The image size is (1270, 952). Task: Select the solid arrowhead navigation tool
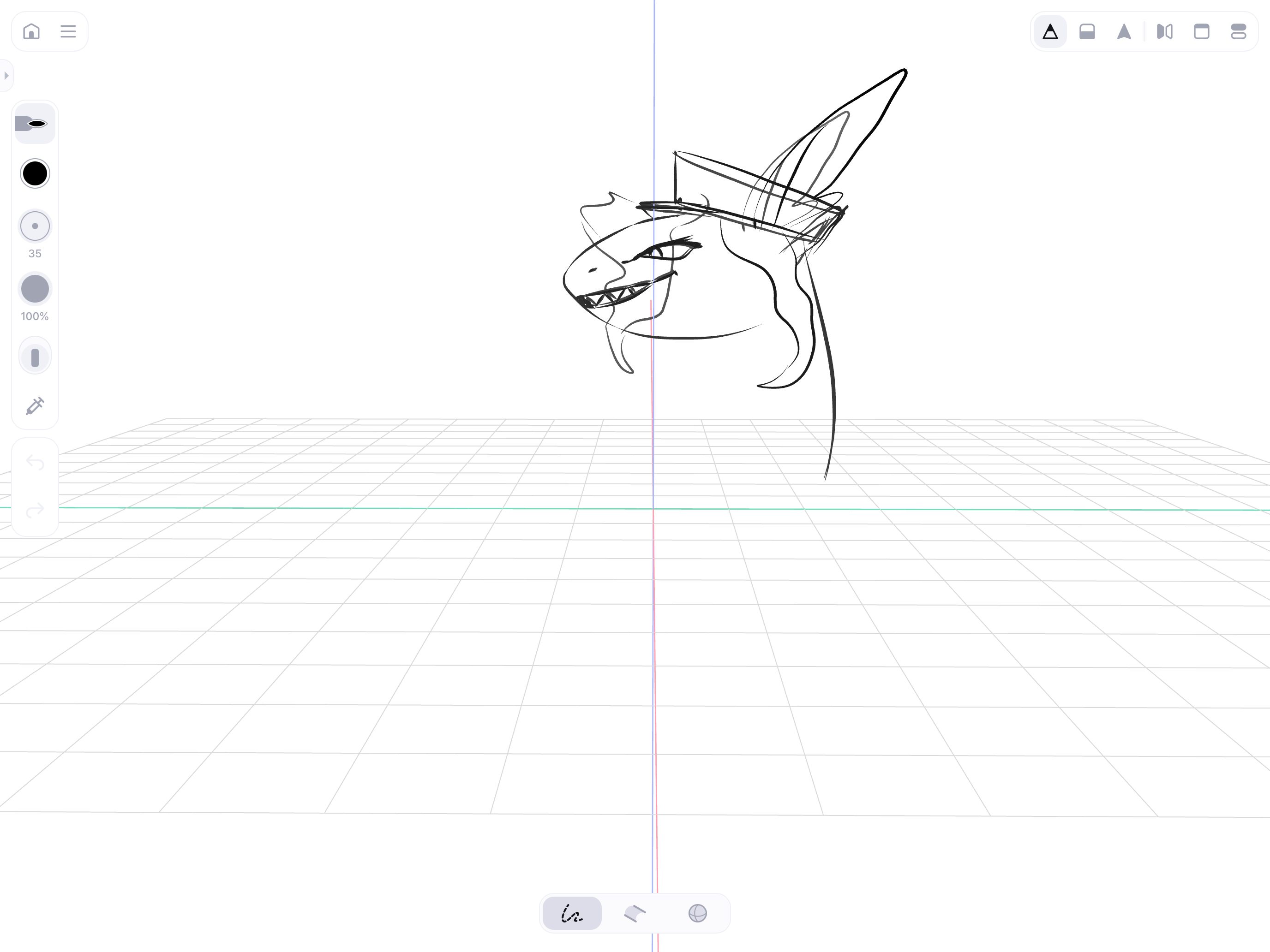pyautogui.click(x=1124, y=31)
